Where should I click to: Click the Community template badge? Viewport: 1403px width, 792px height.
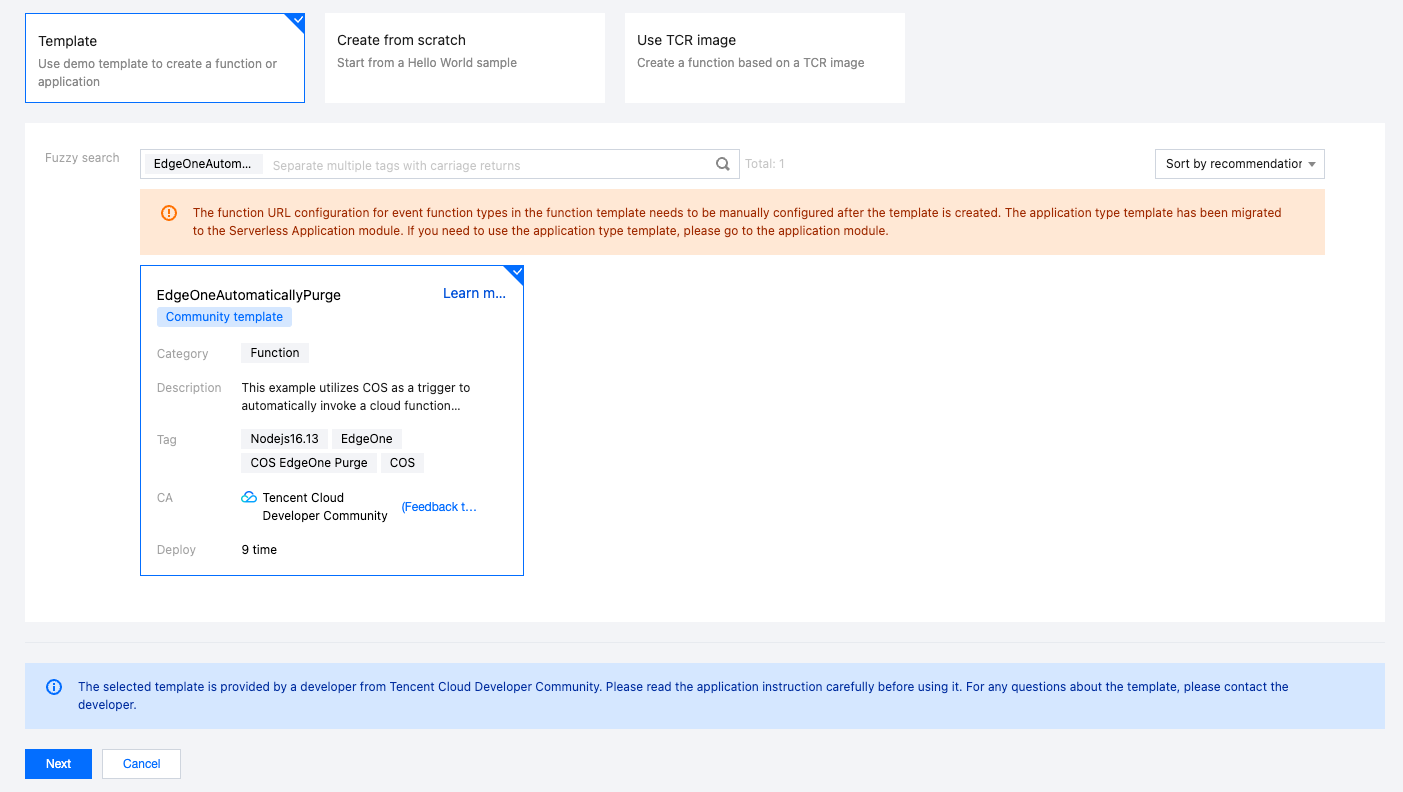click(224, 317)
